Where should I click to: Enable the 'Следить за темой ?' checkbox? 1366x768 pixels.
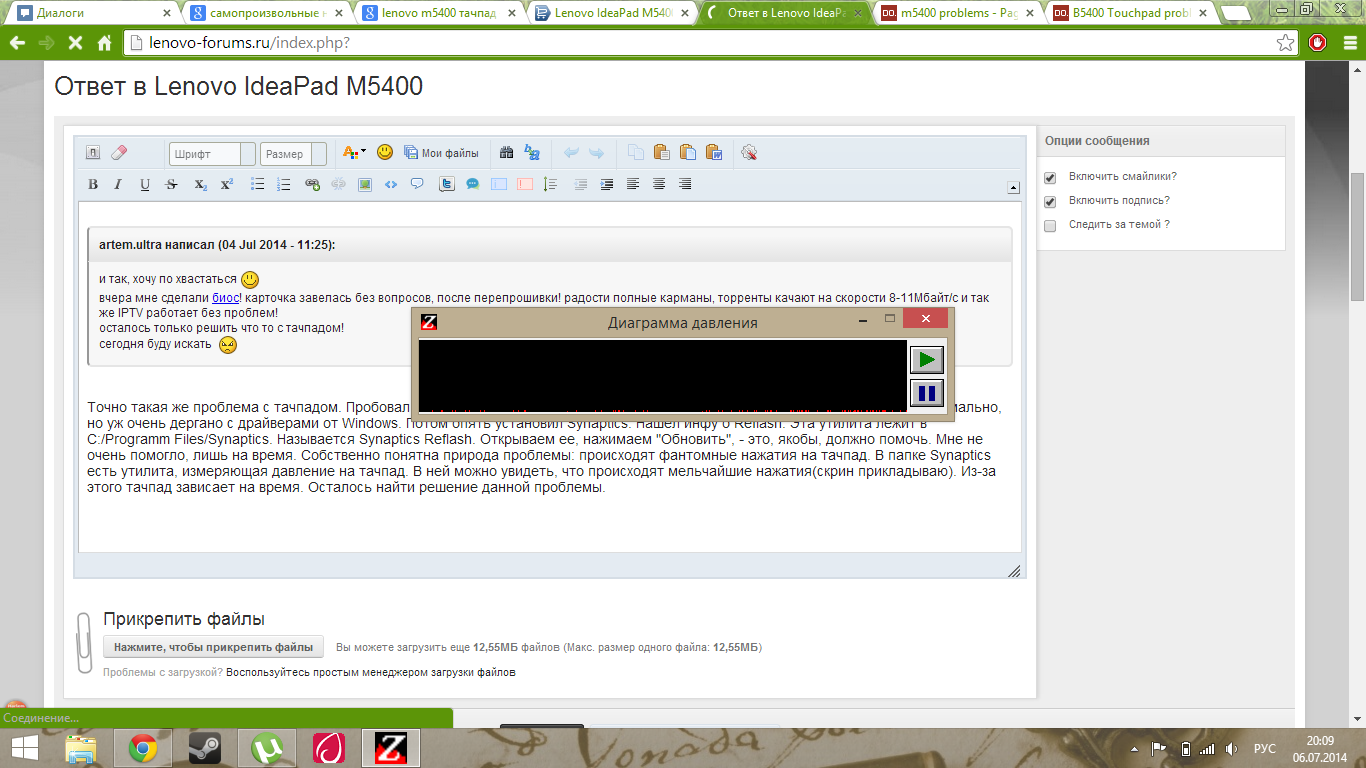click(x=1050, y=226)
